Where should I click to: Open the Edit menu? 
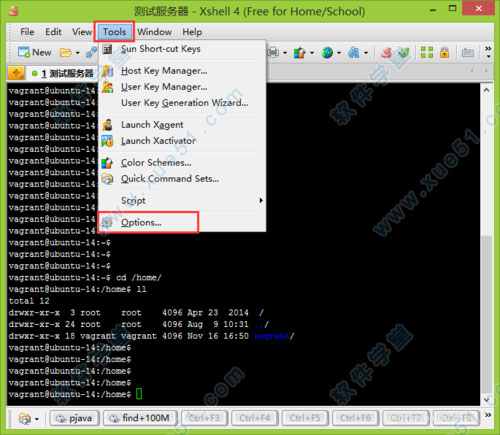point(53,32)
